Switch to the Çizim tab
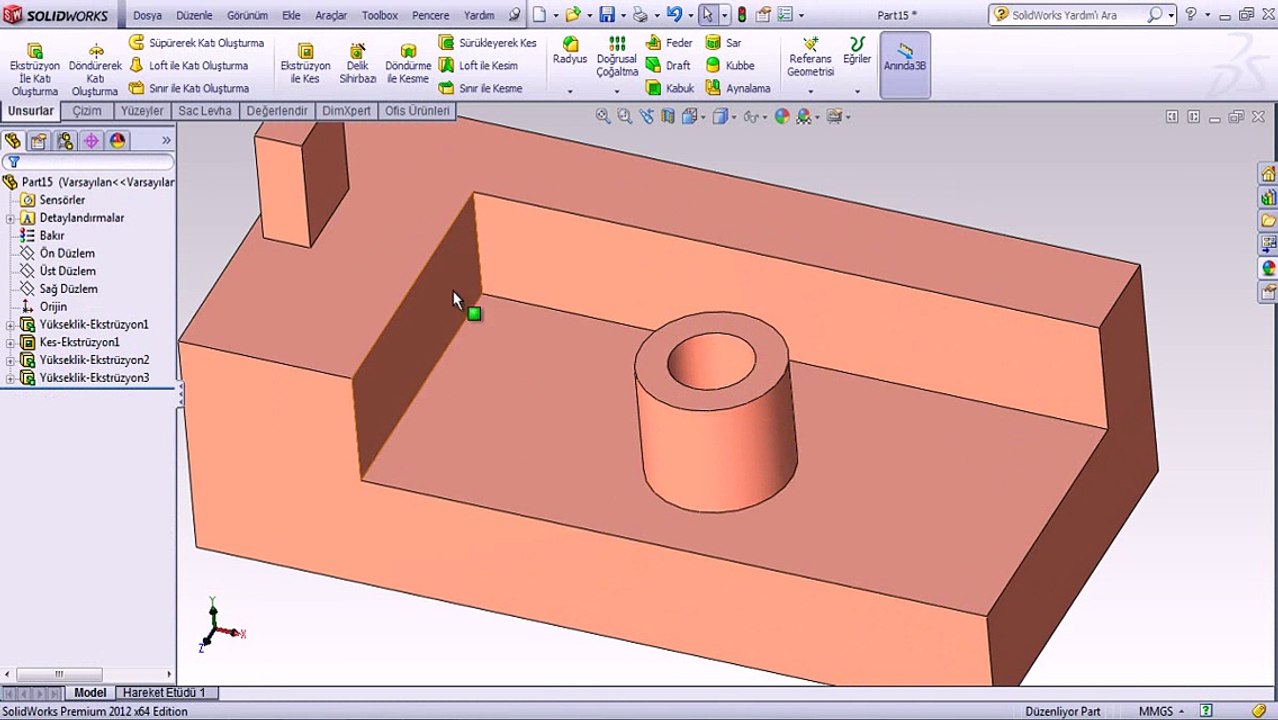 [x=87, y=111]
